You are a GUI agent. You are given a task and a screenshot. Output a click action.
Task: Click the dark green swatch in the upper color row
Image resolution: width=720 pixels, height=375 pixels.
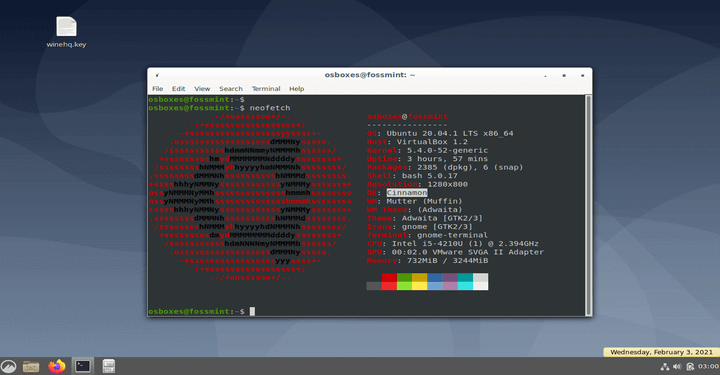(x=404, y=277)
